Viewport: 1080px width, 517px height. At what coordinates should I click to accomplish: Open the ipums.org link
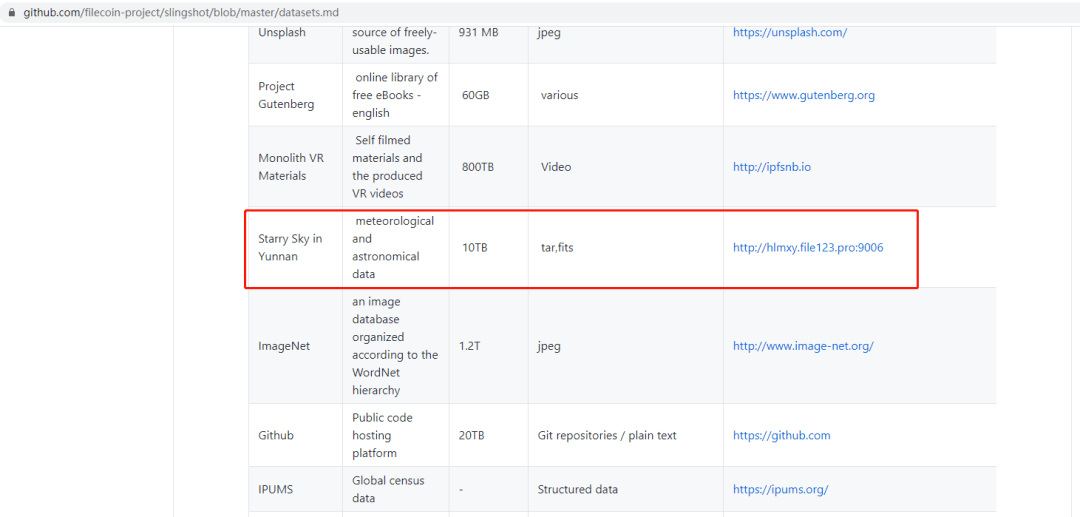(780, 489)
